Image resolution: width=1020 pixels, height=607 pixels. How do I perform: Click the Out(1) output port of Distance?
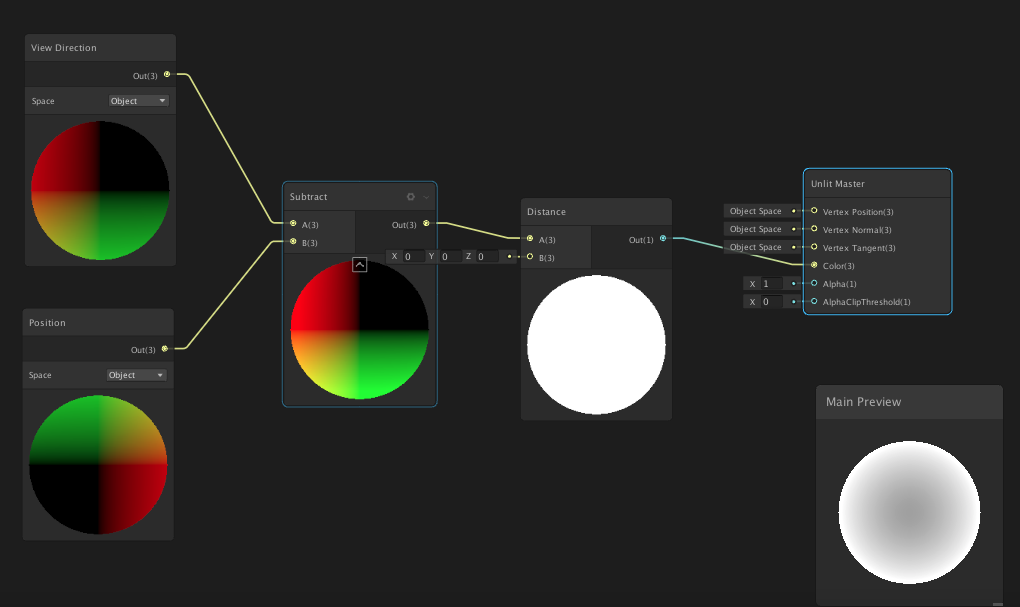pyautogui.click(x=663, y=239)
